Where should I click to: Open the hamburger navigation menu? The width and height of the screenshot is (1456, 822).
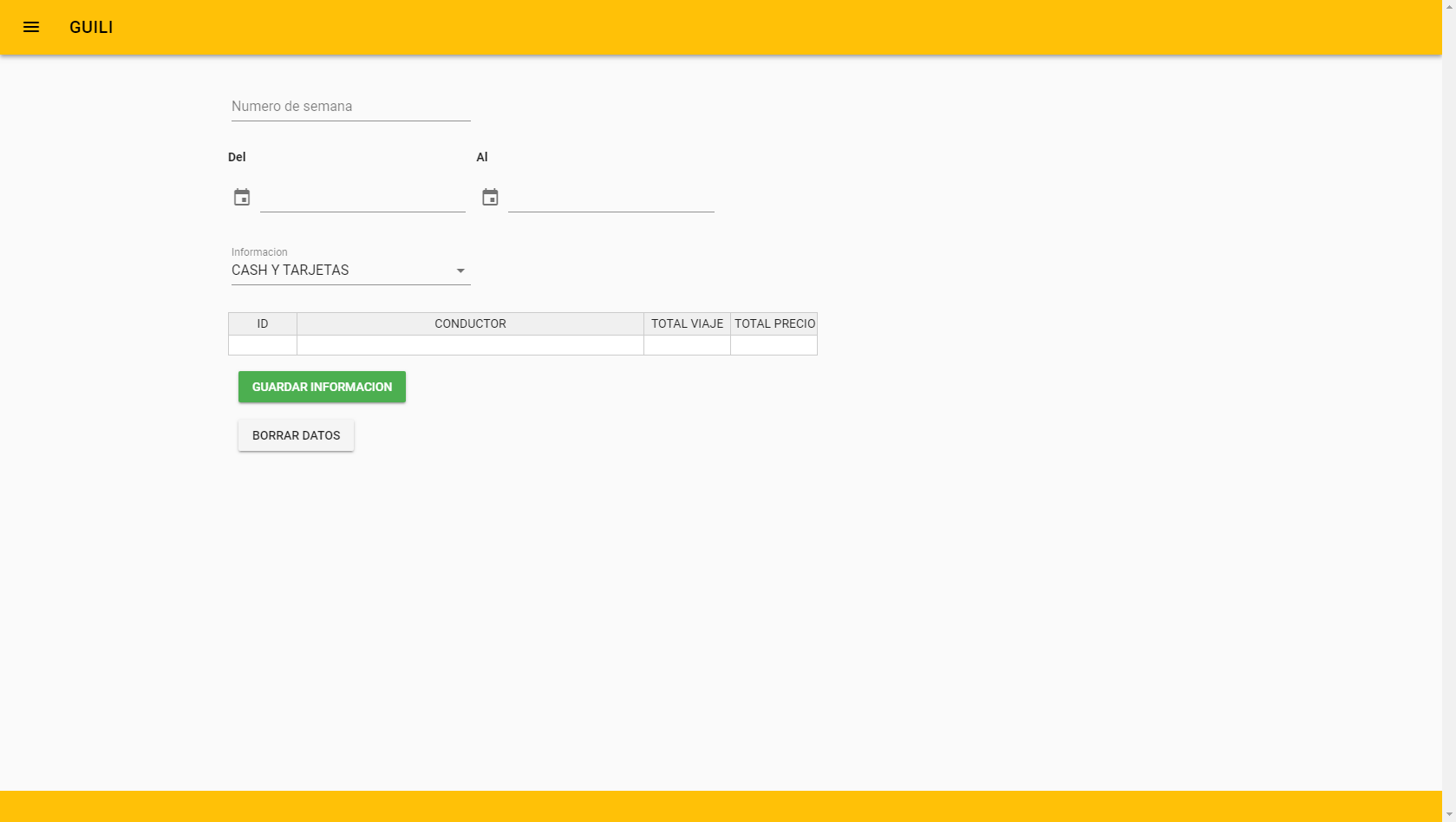(31, 27)
